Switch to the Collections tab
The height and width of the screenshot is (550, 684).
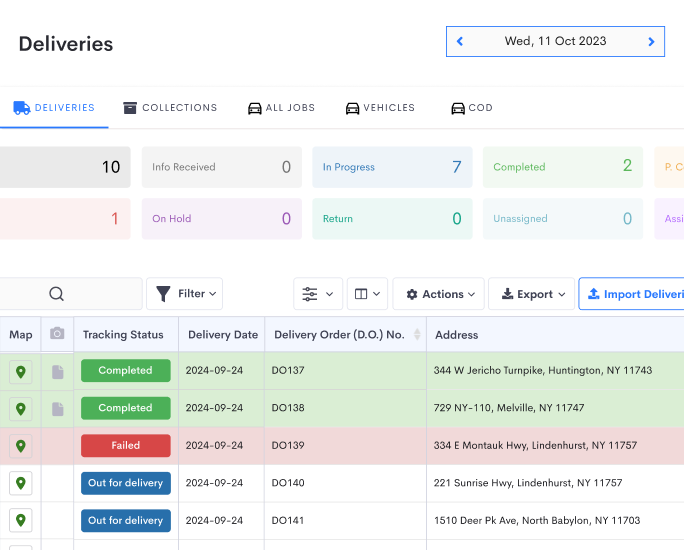(170, 108)
